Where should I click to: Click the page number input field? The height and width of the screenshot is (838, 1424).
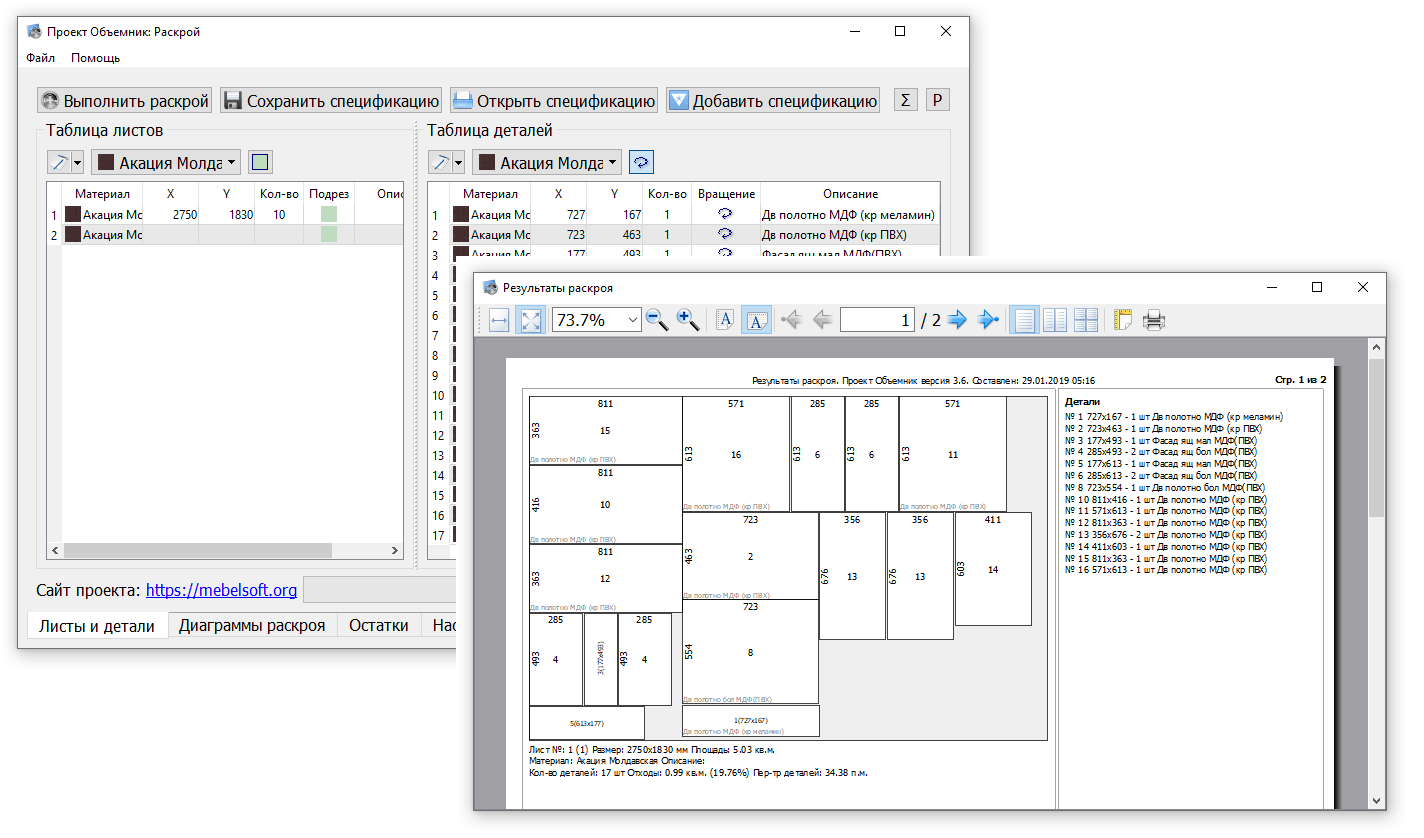coord(877,320)
